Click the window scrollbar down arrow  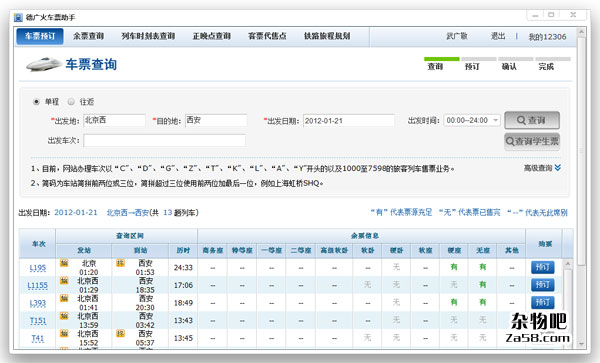click(581, 344)
